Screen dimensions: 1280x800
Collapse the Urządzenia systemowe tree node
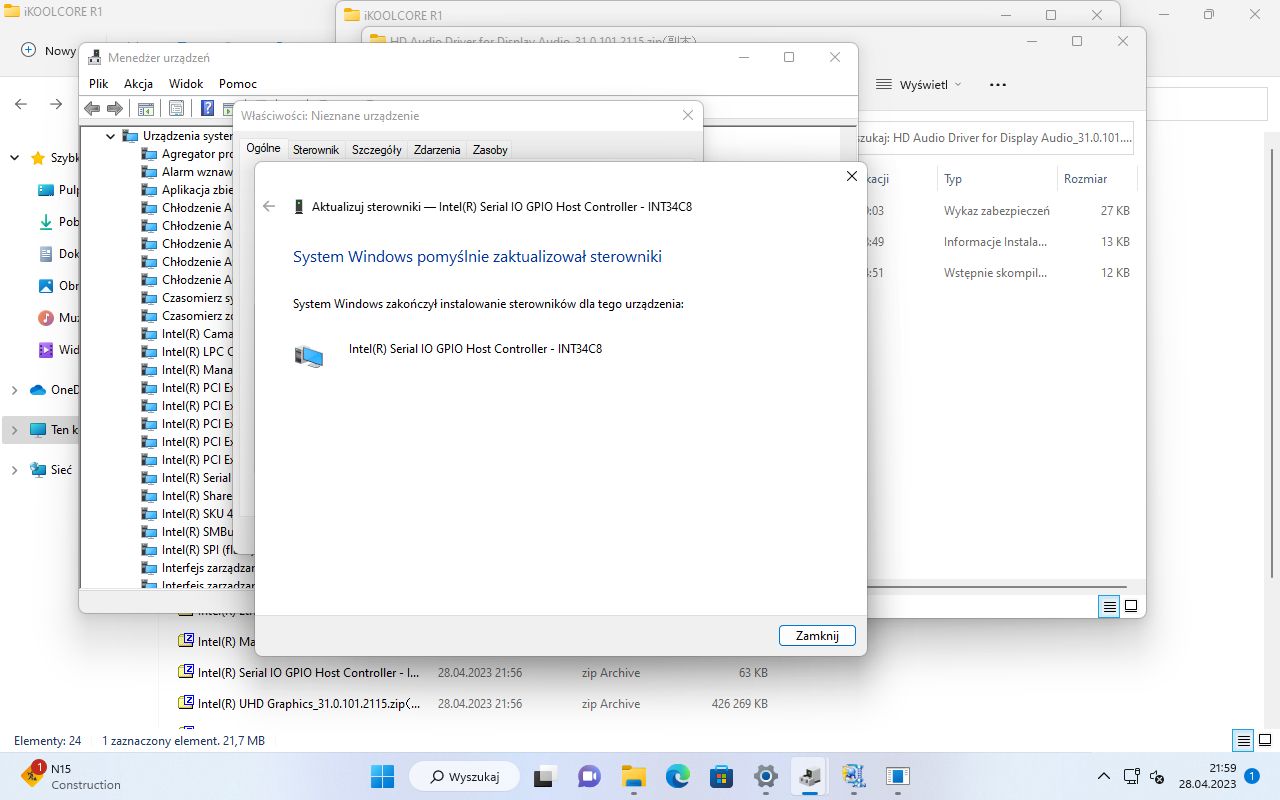click(110, 135)
